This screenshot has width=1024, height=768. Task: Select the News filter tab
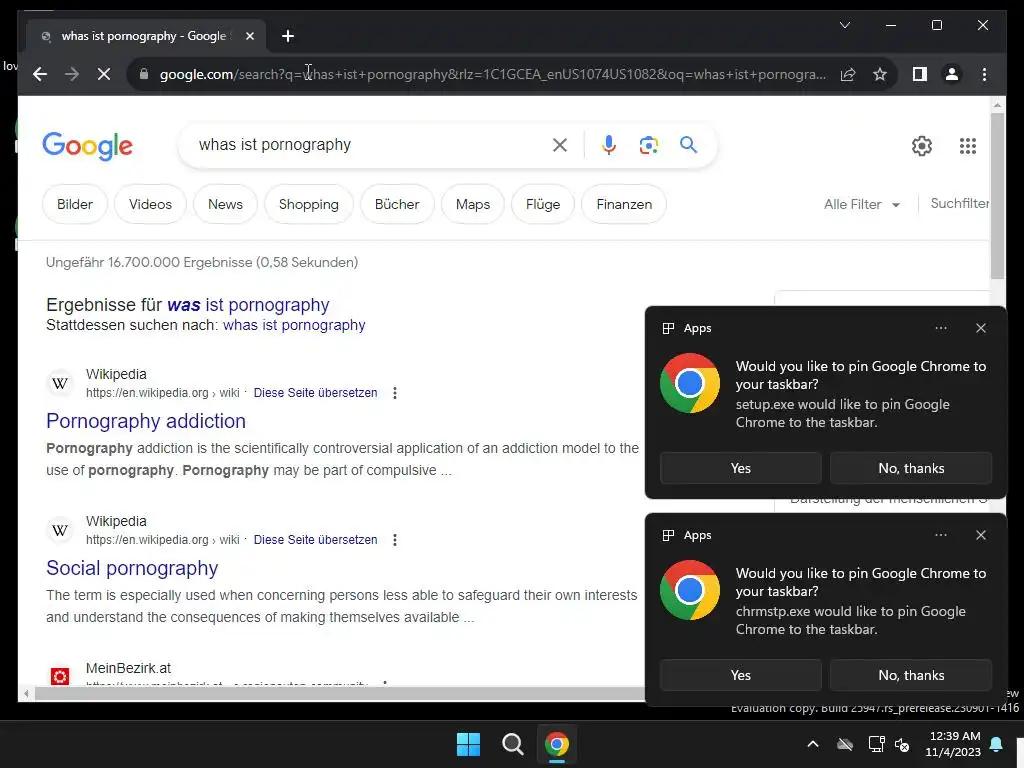225,204
